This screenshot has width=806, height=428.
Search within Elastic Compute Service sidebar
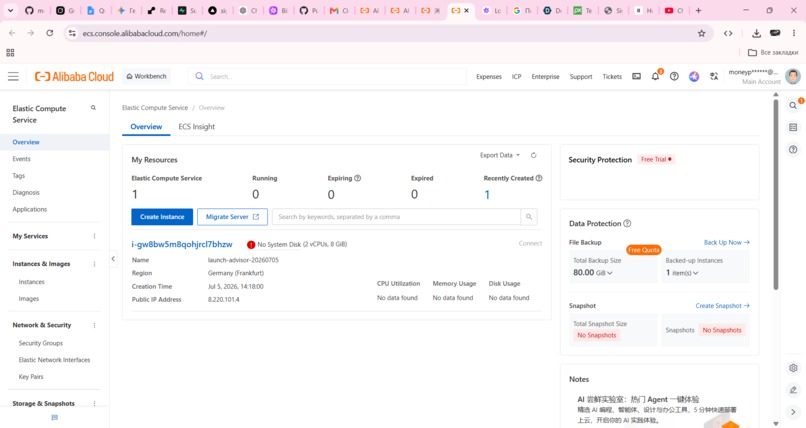[x=93, y=108]
